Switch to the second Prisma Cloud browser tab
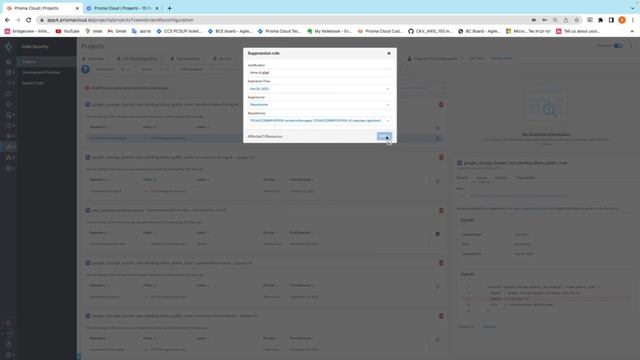 [x=123, y=8]
